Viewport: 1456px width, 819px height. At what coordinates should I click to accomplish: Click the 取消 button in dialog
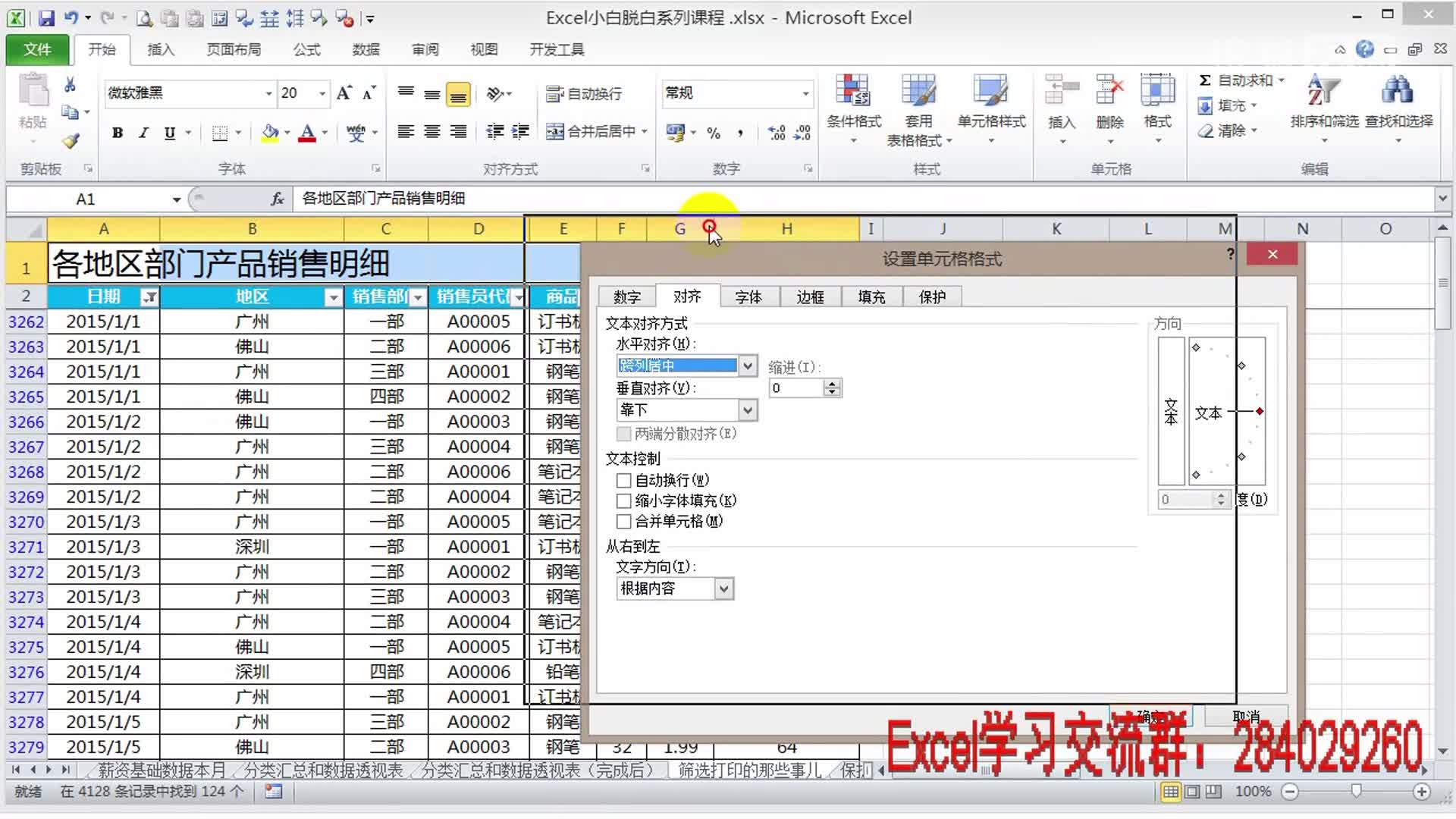(x=1246, y=715)
